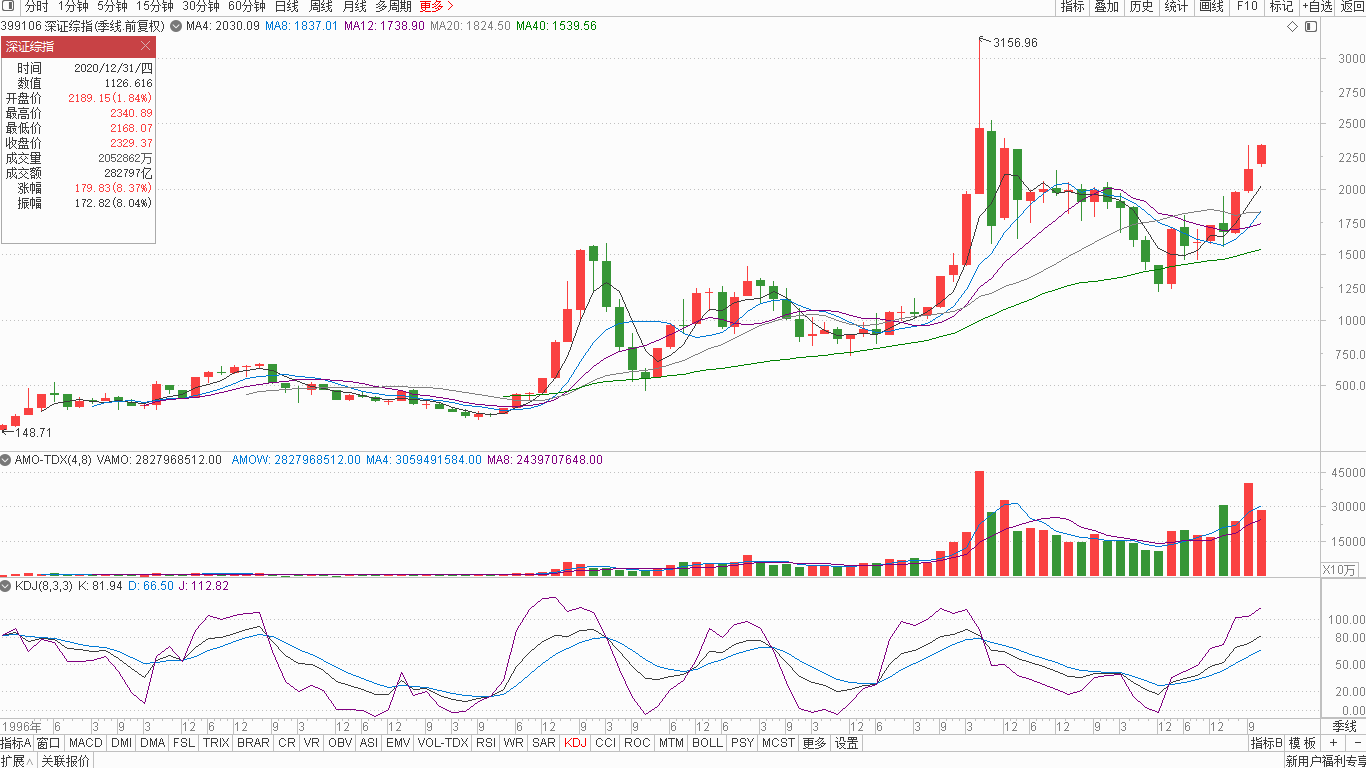Switch indicator to PSY
This screenshot has height=768, width=1366.
[742, 743]
